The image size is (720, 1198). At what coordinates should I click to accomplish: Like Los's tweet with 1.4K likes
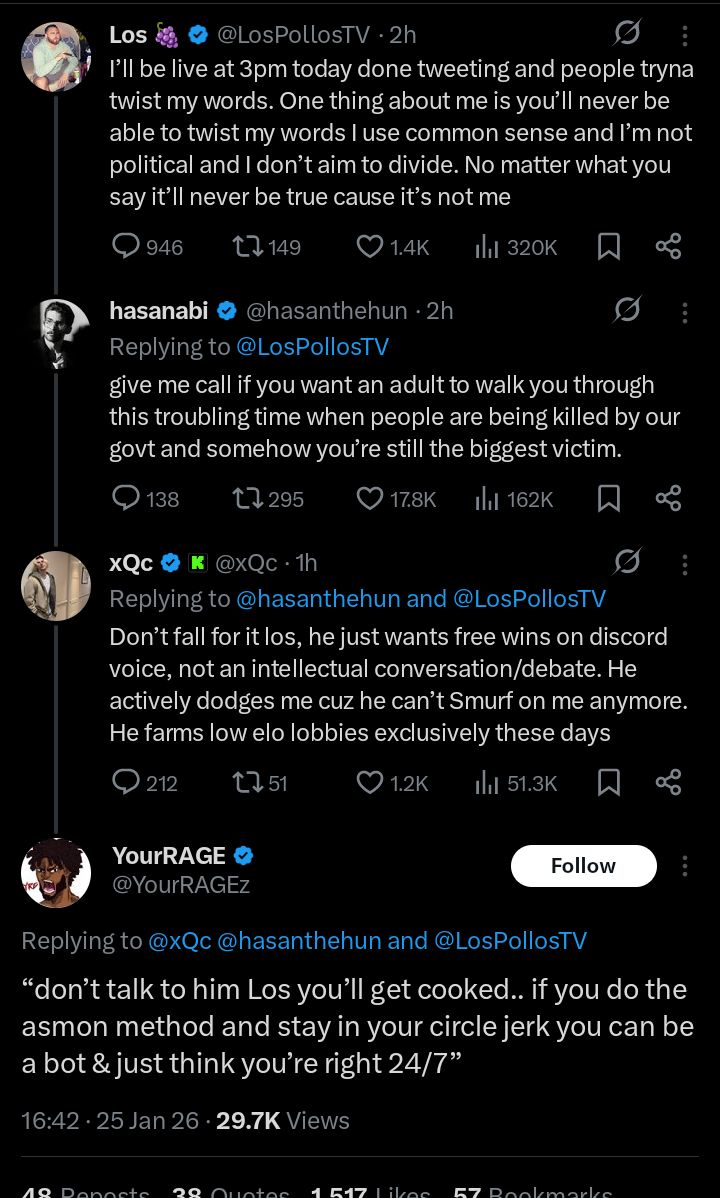coord(370,246)
